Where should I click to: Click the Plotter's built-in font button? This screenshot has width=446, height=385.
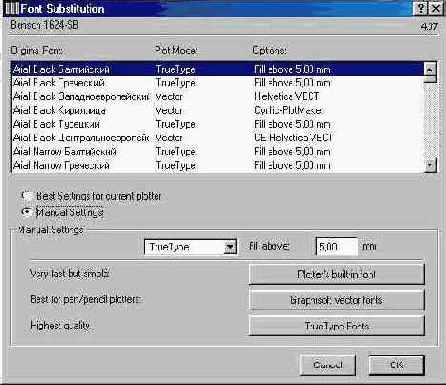click(x=336, y=274)
